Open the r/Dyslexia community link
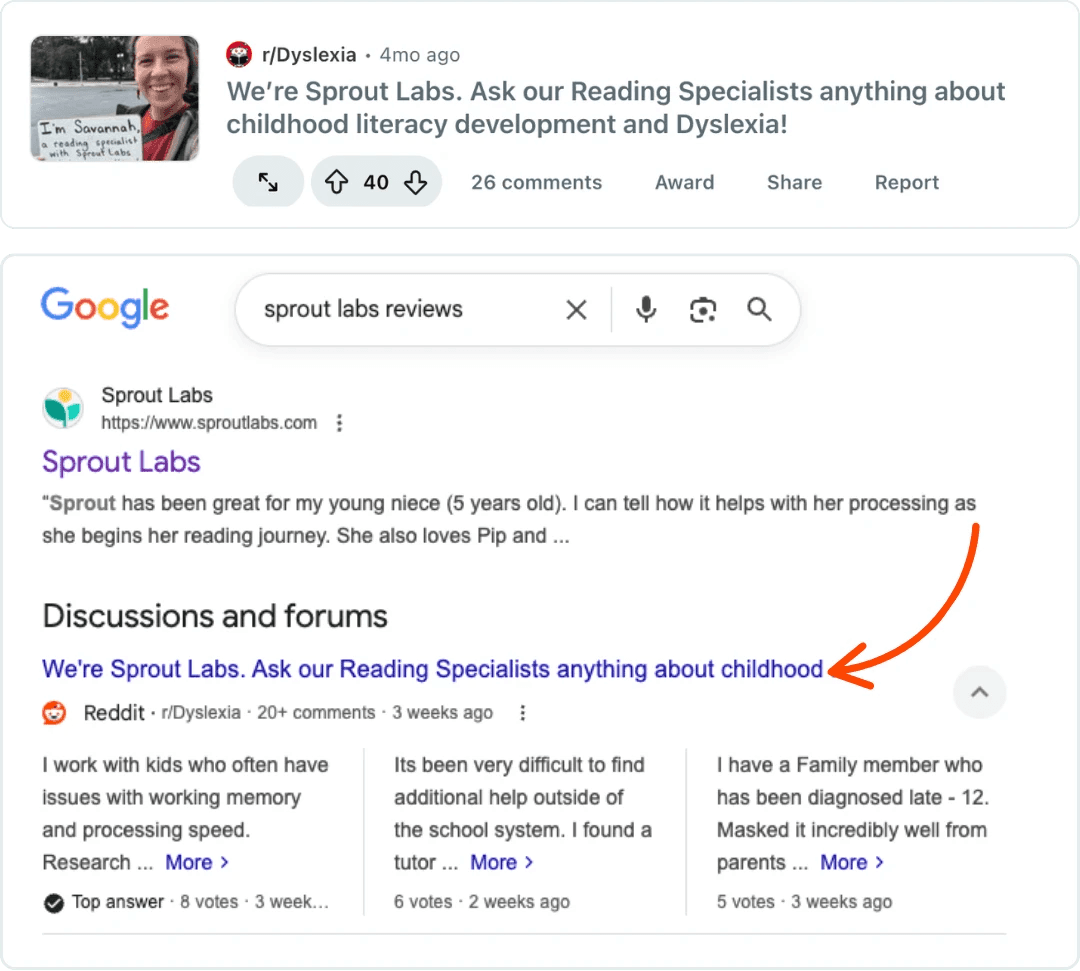Viewport: 1080px width, 971px height. [309, 55]
